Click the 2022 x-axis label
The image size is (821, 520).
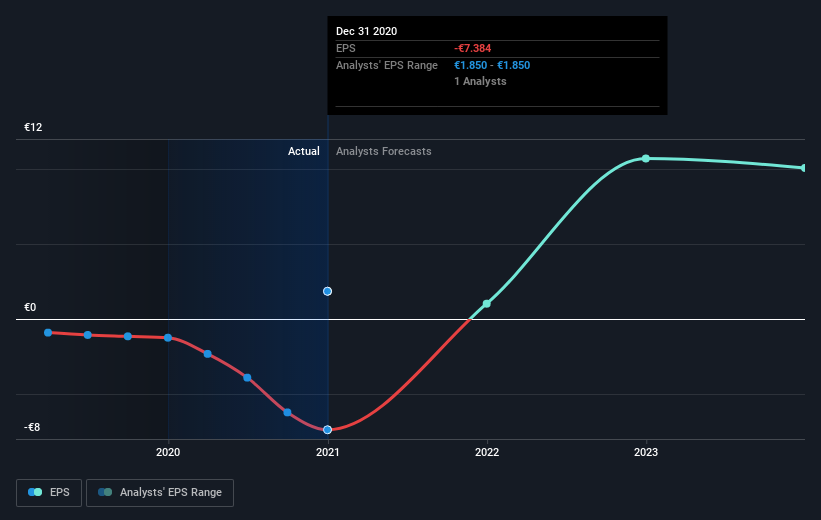pyautogui.click(x=487, y=452)
